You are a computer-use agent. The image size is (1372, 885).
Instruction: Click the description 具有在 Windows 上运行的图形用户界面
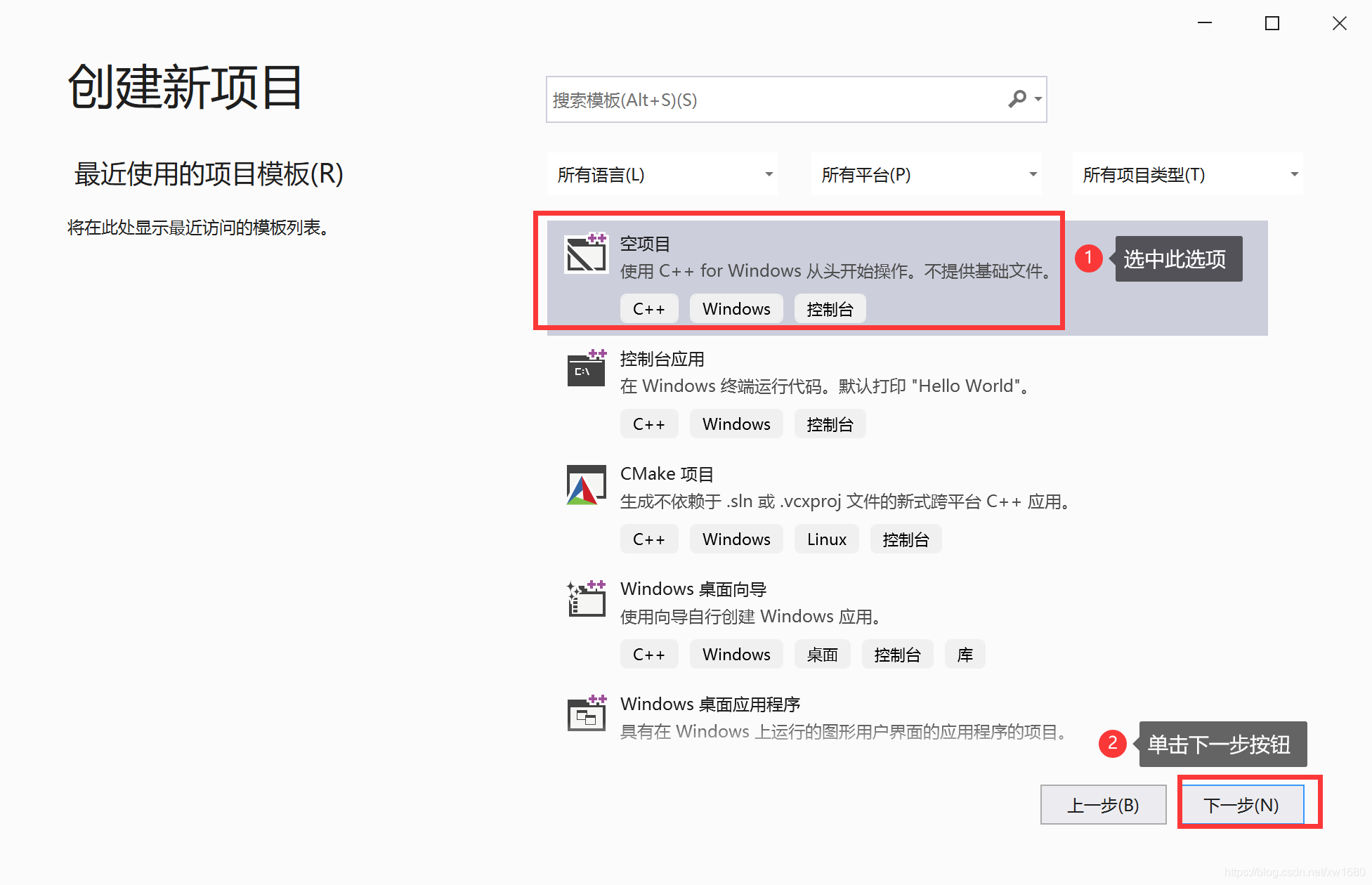point(844,732)
